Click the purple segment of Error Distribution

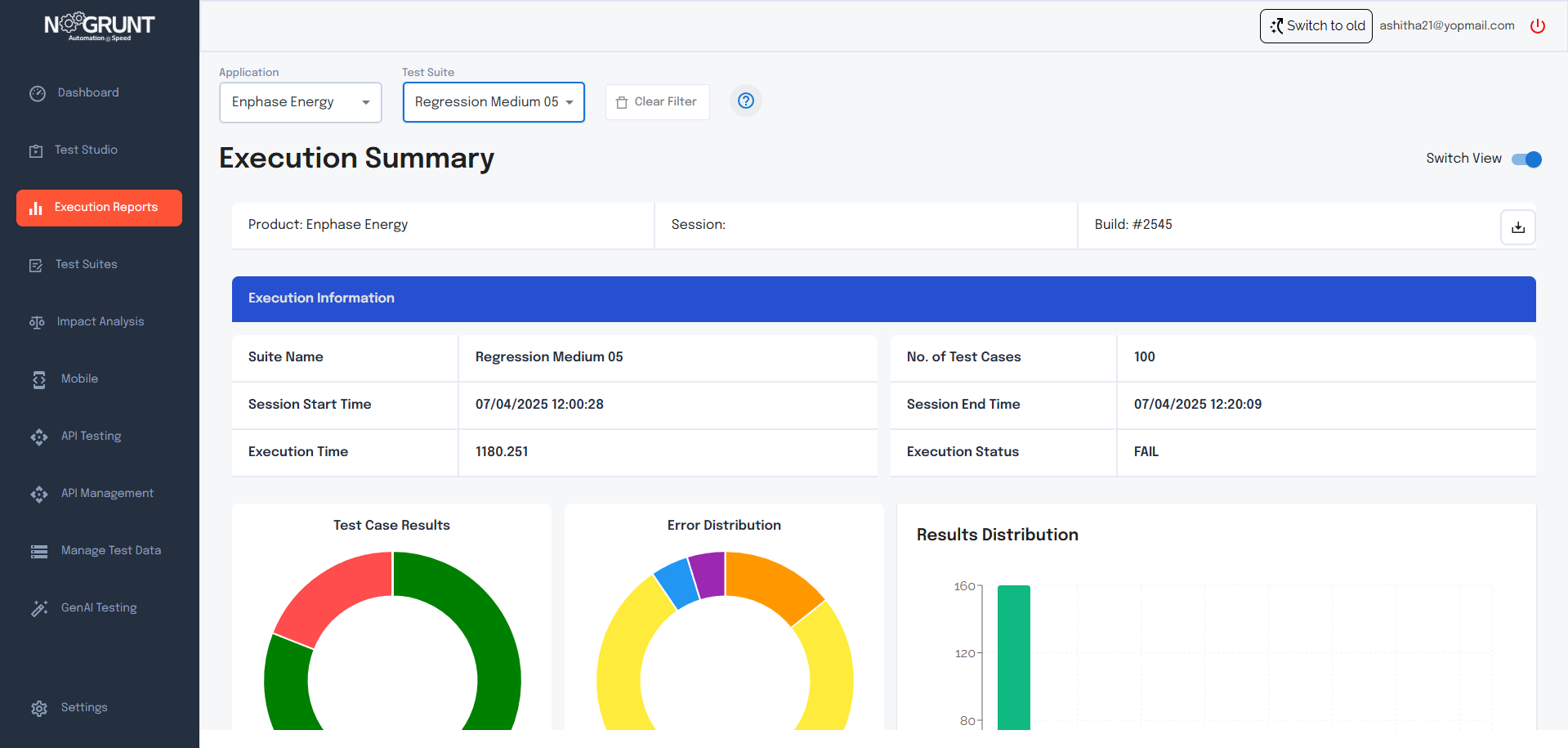tap(708, 575)
